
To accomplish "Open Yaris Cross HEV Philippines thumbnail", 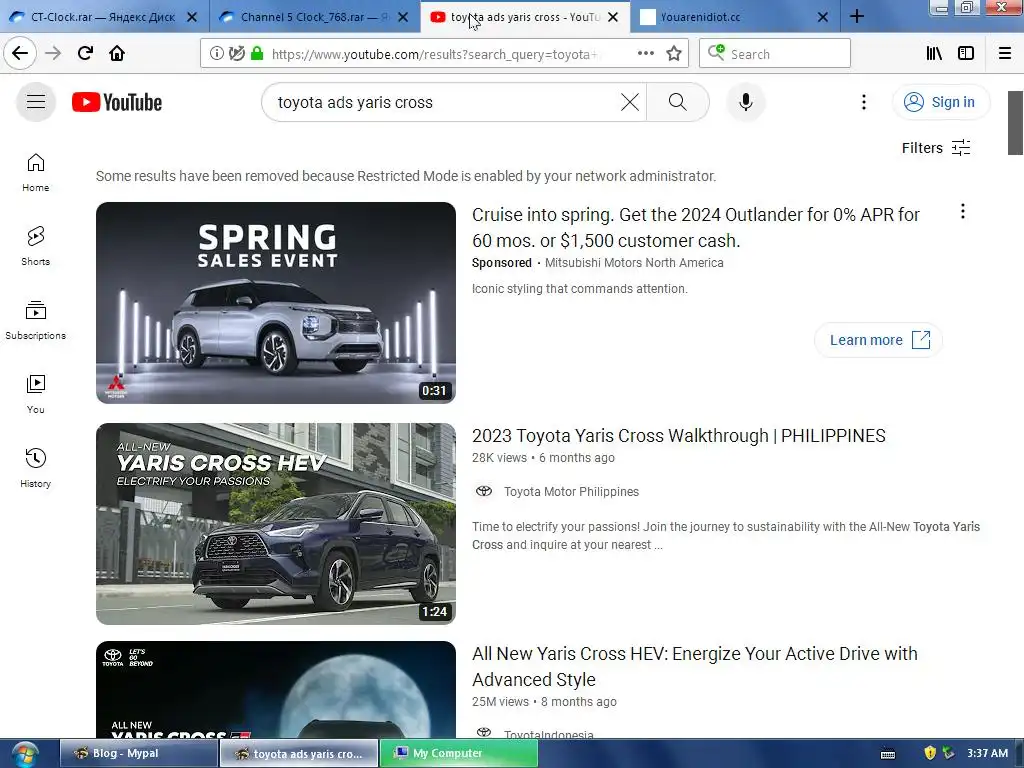I will 276,524.
